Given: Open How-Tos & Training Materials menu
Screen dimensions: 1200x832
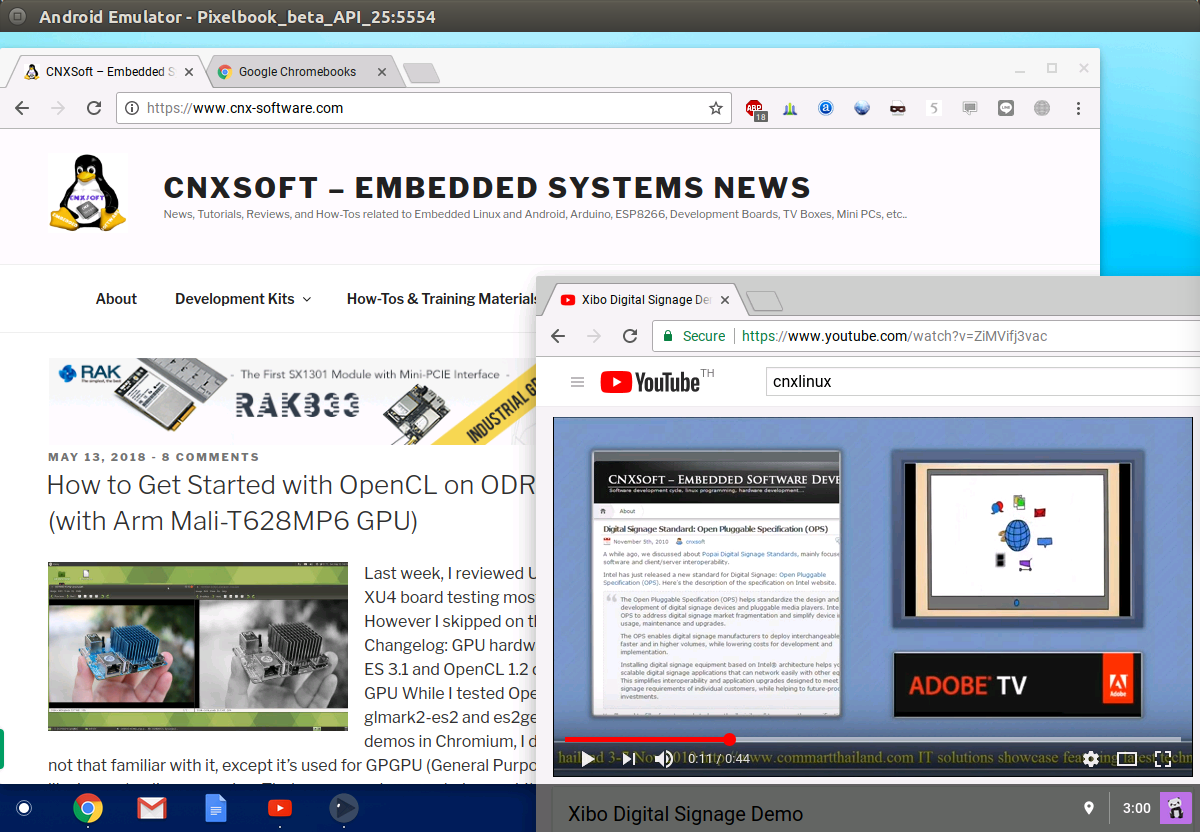Looking at the screenshot, I should 442,299.
